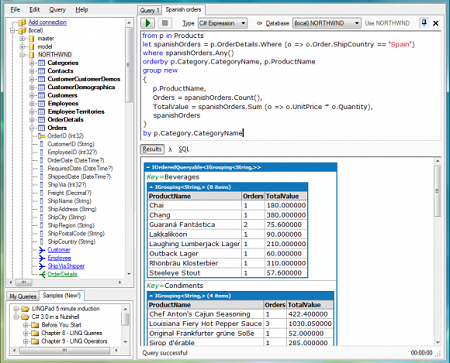Open the Help menu

[81, 10]
